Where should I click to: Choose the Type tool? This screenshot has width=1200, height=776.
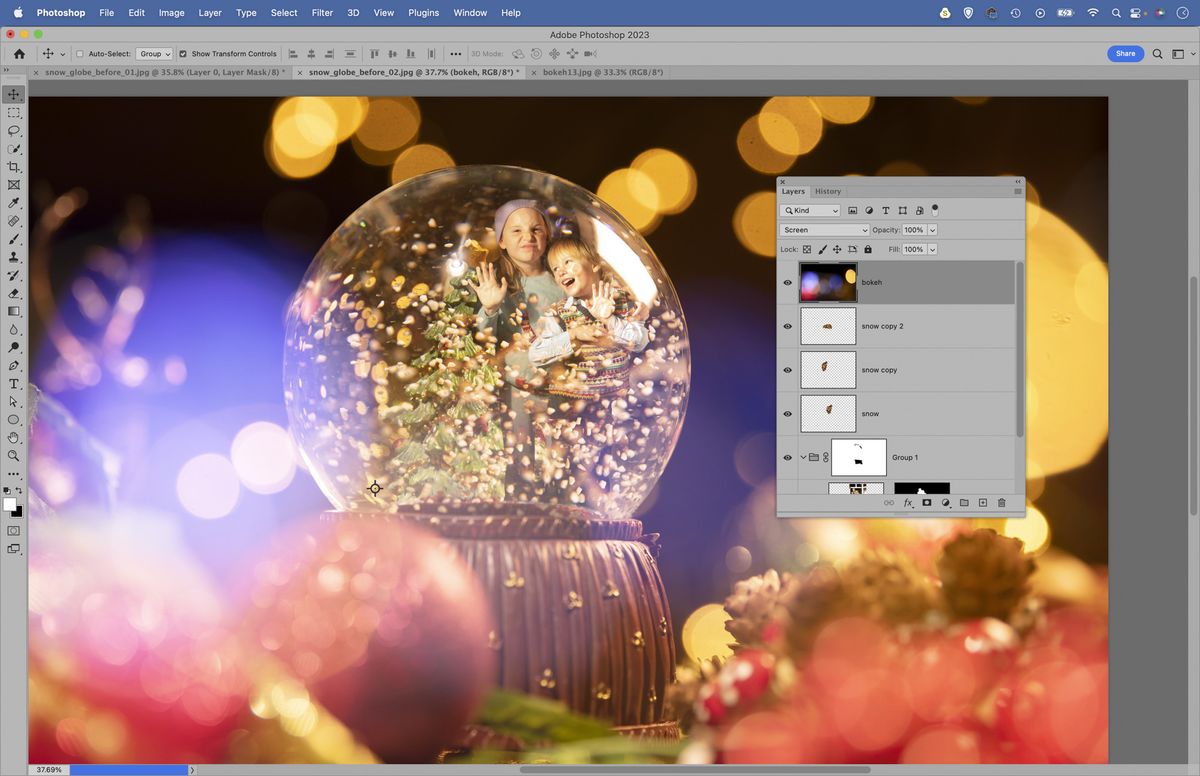15,383
